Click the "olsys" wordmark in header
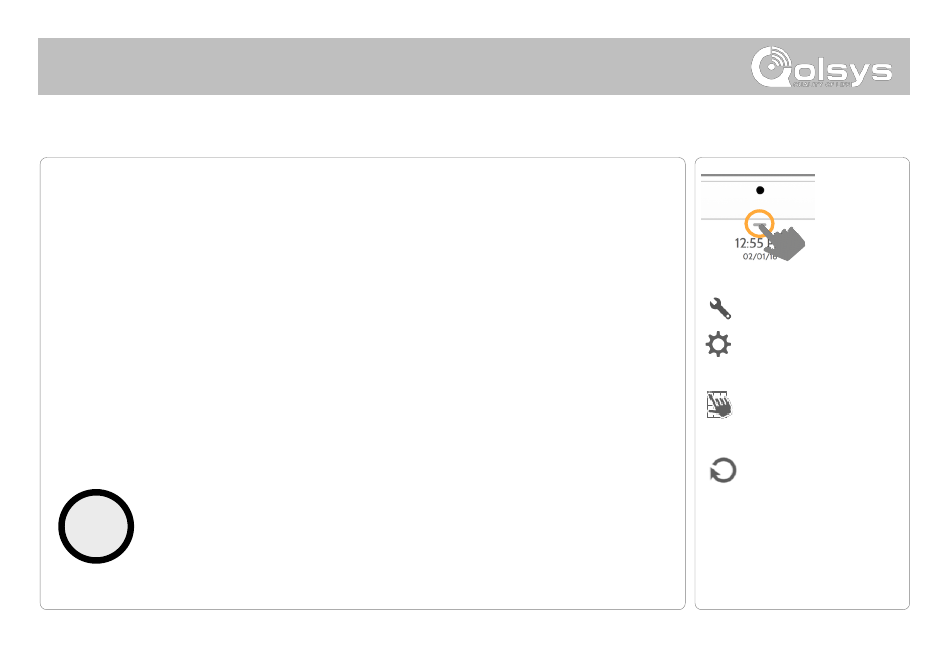This screenshot has height=659, width=950. (843, 71)
